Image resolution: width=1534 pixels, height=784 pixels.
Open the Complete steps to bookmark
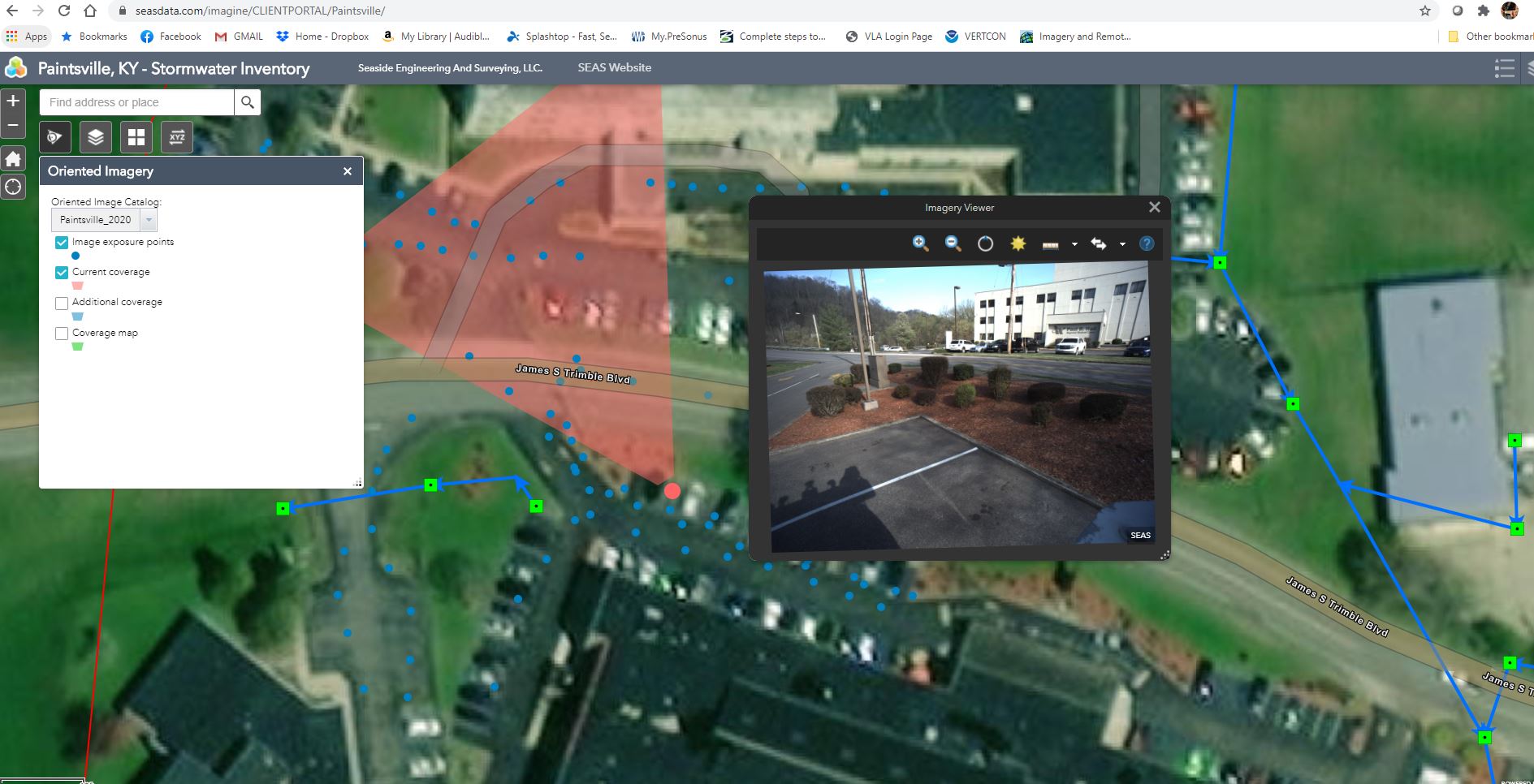click(772, 37)
